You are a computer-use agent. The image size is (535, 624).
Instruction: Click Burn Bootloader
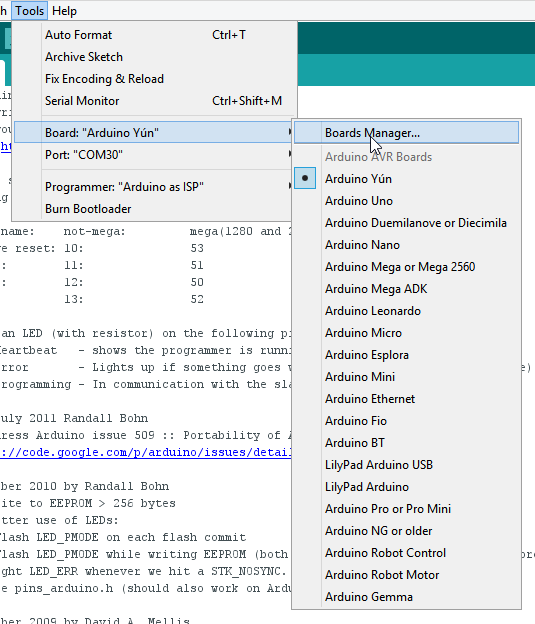[x=153, y=209]
